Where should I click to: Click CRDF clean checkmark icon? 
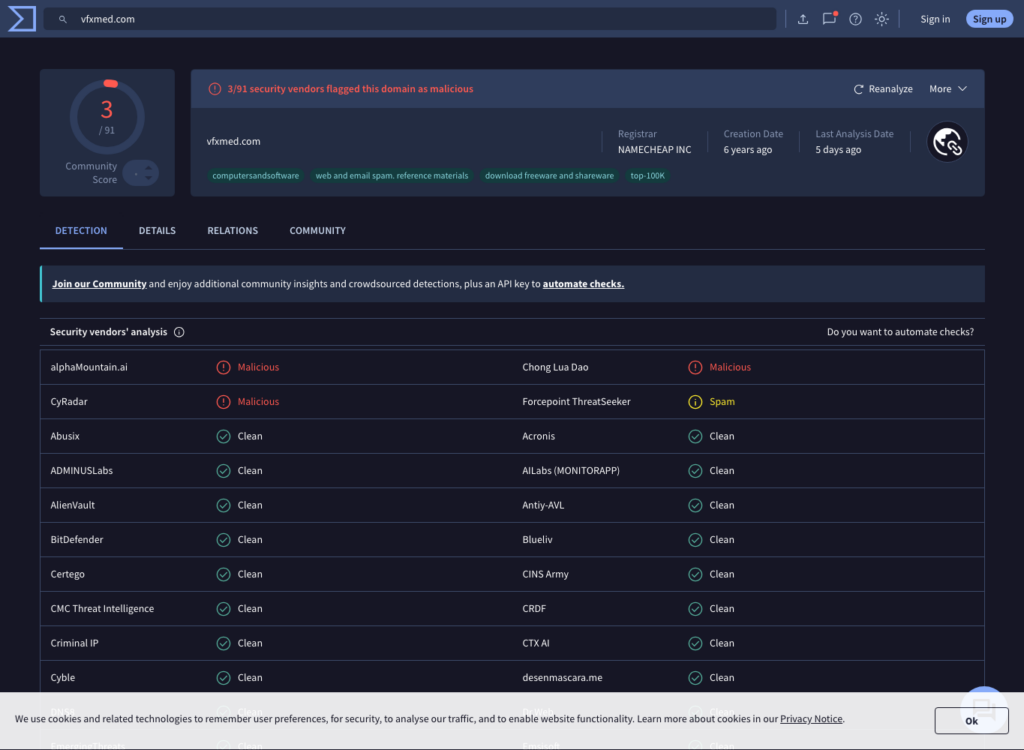[695, 609]
